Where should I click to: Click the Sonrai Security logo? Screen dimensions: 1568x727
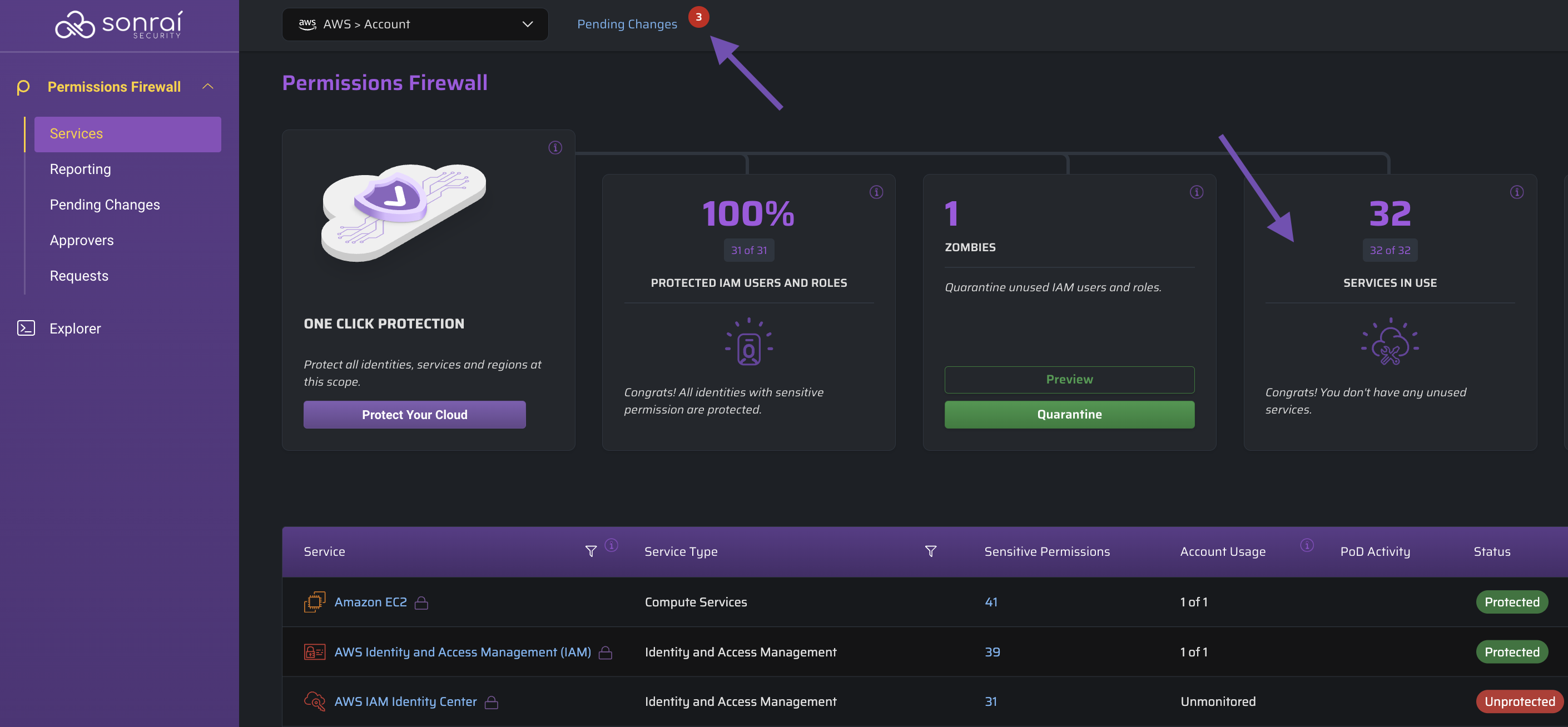click(118, 24)
